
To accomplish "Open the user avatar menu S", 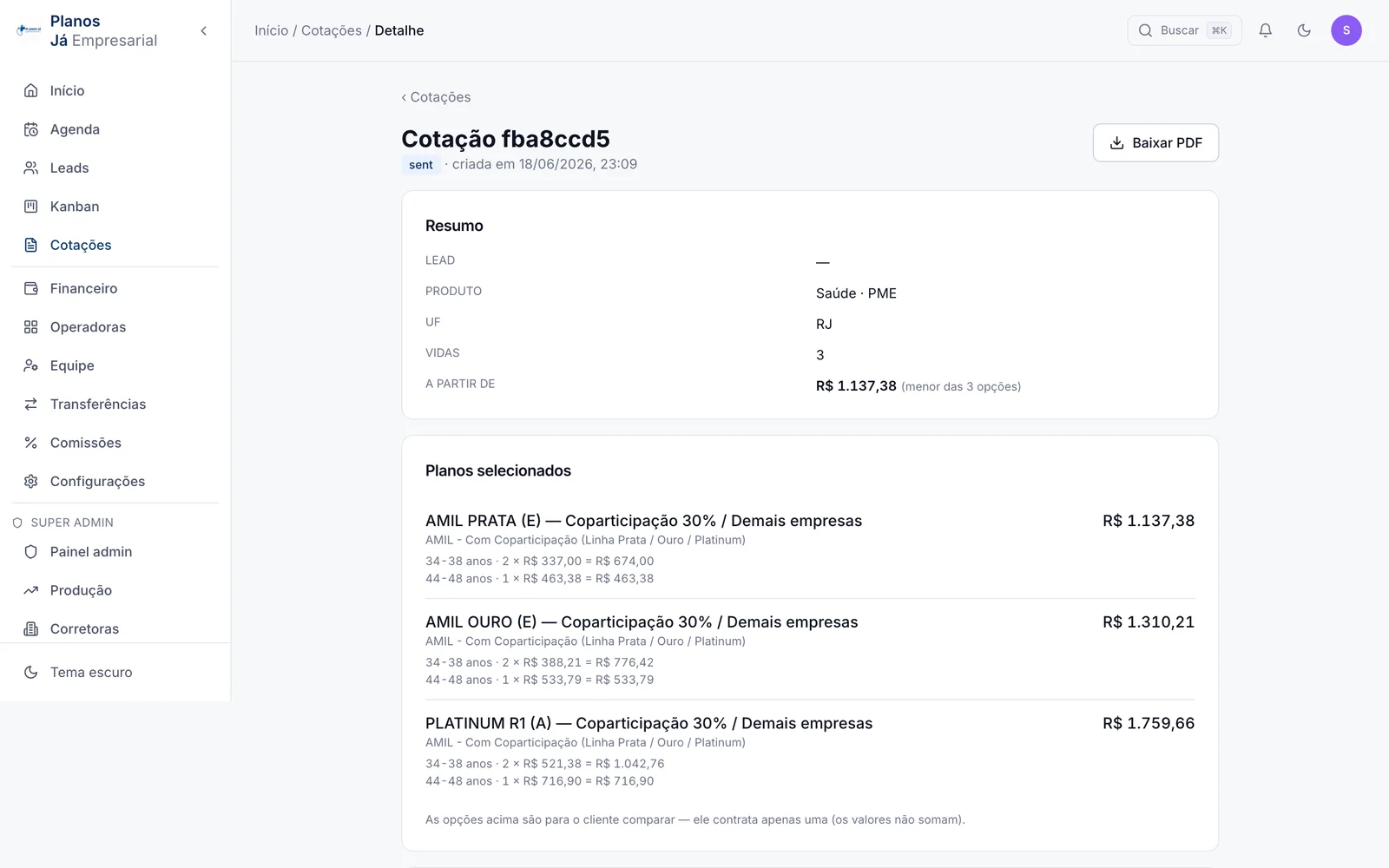I will click(x=1346, y=30).
